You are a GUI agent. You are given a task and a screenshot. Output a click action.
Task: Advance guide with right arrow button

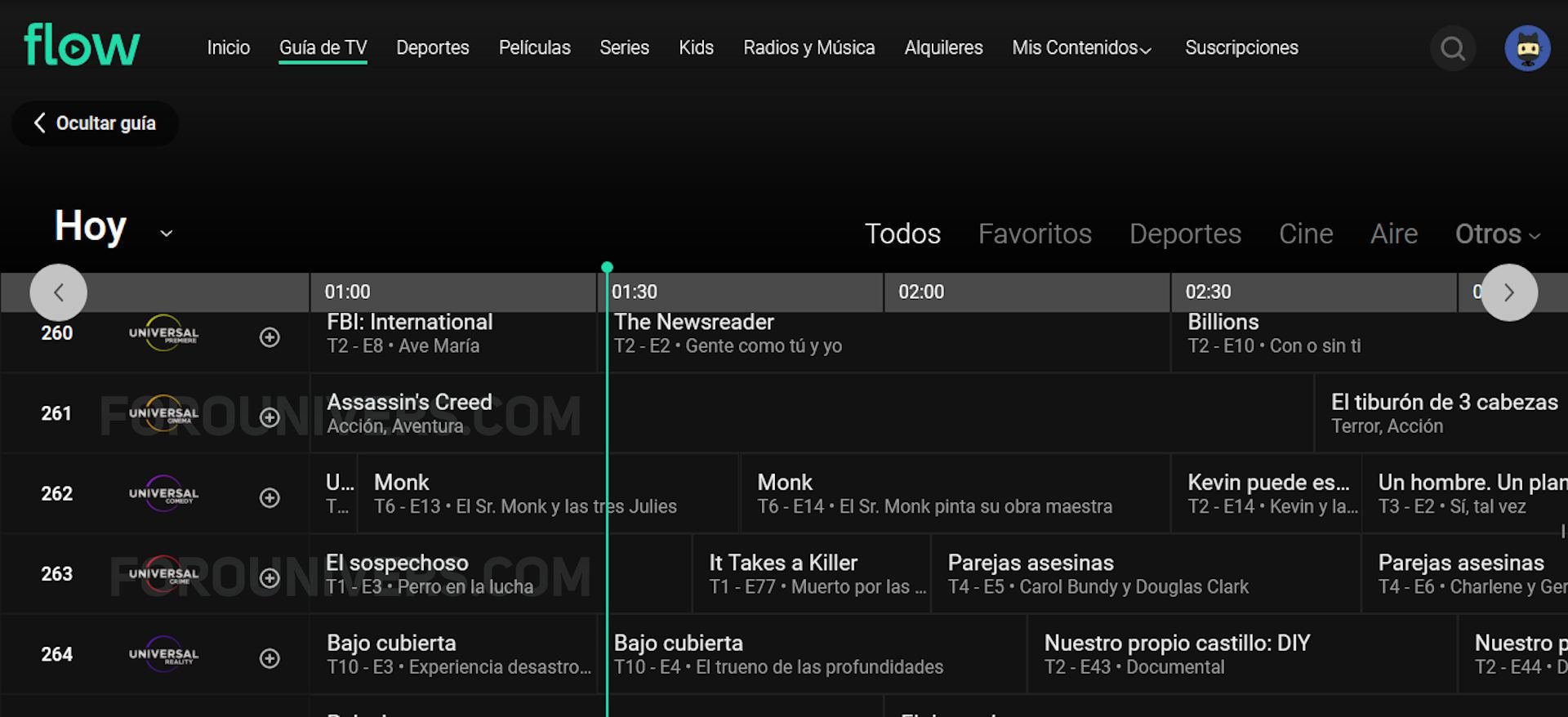(x=1508, y=292)
